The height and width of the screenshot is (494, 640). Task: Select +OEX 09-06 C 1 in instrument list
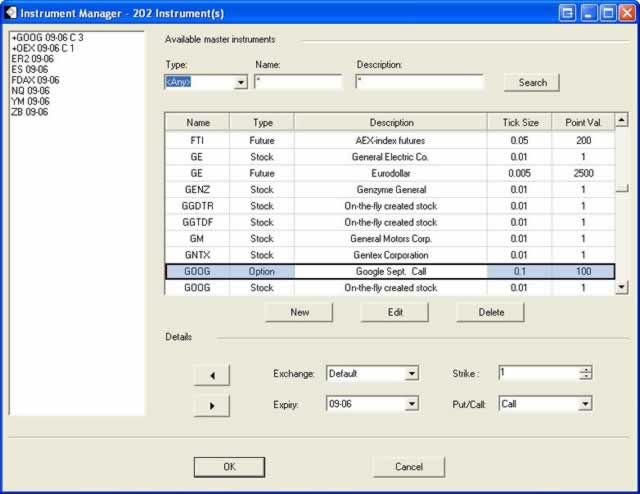(x=43, y=48)
